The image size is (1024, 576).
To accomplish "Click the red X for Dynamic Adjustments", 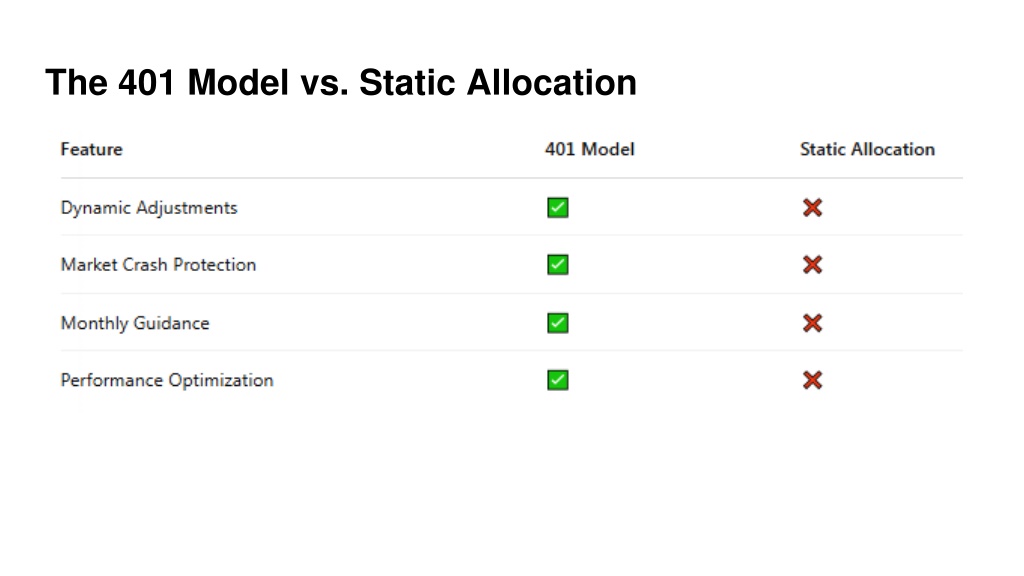I will pos(812,208).
